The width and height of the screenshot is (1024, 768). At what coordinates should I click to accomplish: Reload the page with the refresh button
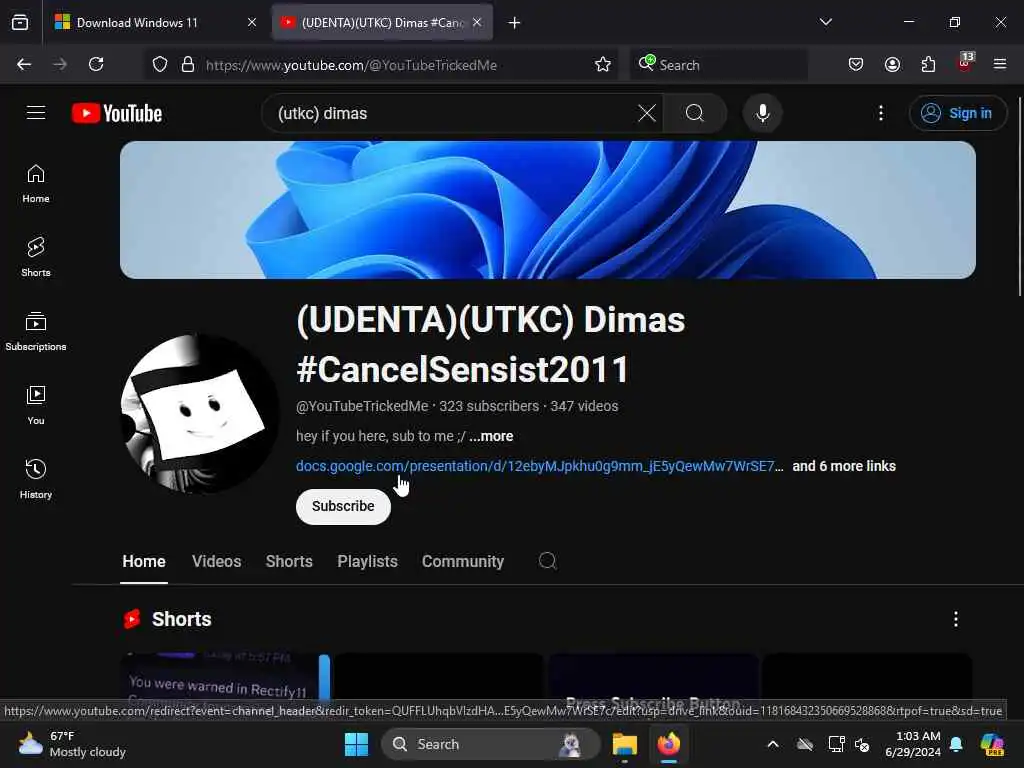96,64
